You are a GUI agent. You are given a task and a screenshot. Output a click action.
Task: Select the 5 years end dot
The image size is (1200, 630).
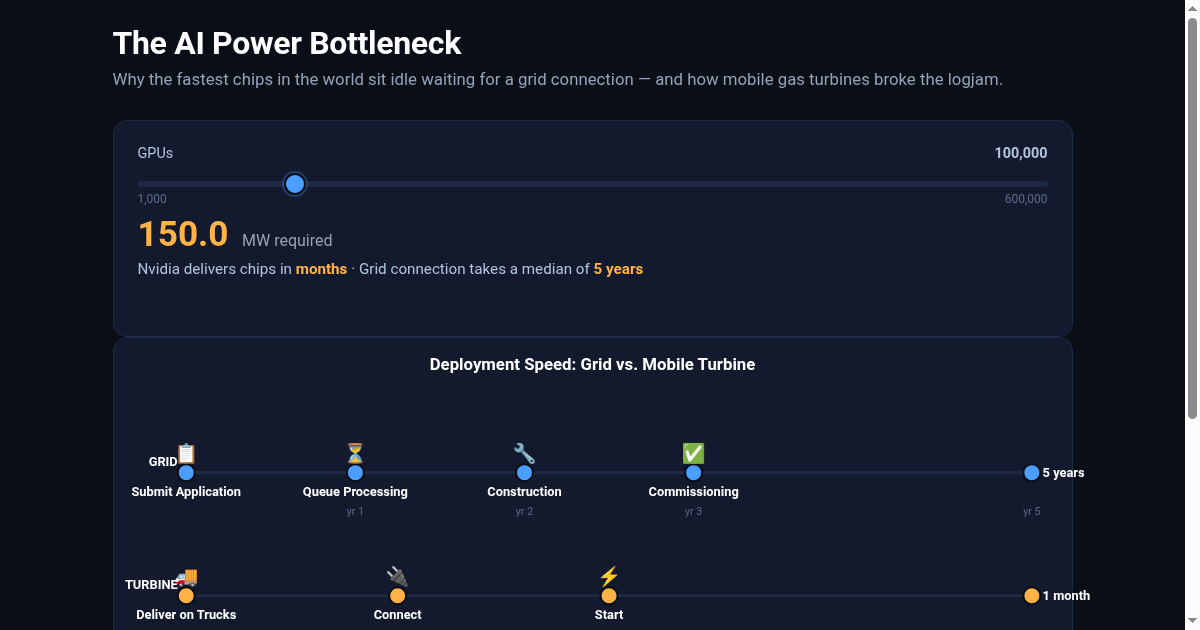1032,473
